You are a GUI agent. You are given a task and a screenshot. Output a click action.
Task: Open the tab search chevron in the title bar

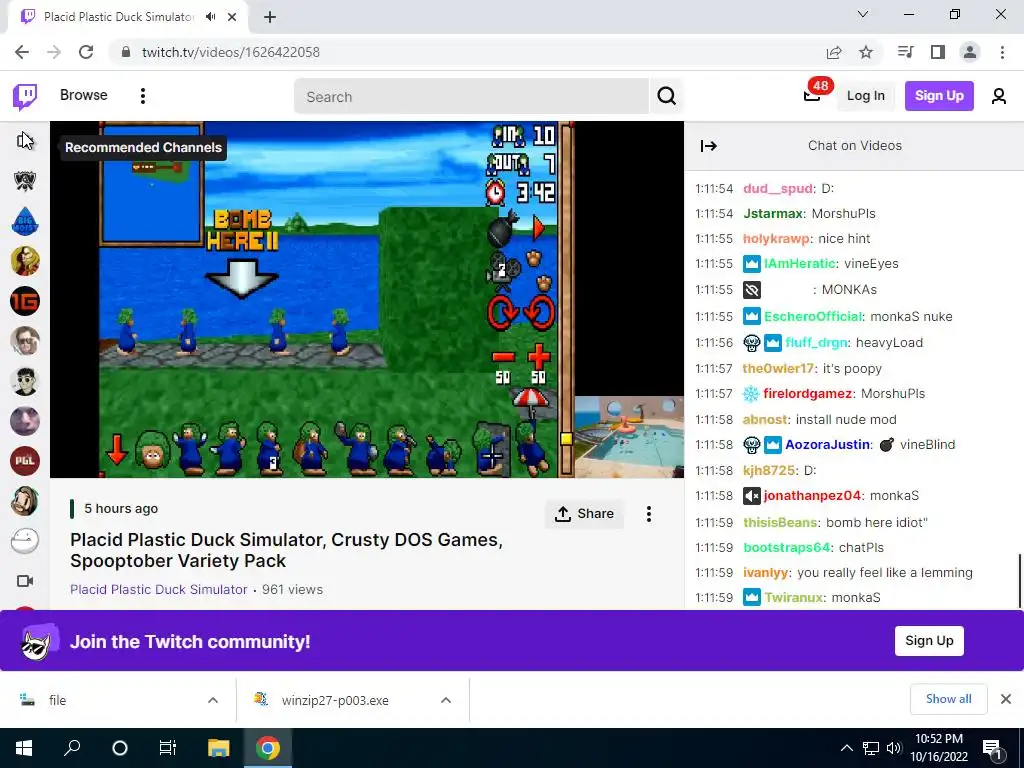tap(863, 14)
